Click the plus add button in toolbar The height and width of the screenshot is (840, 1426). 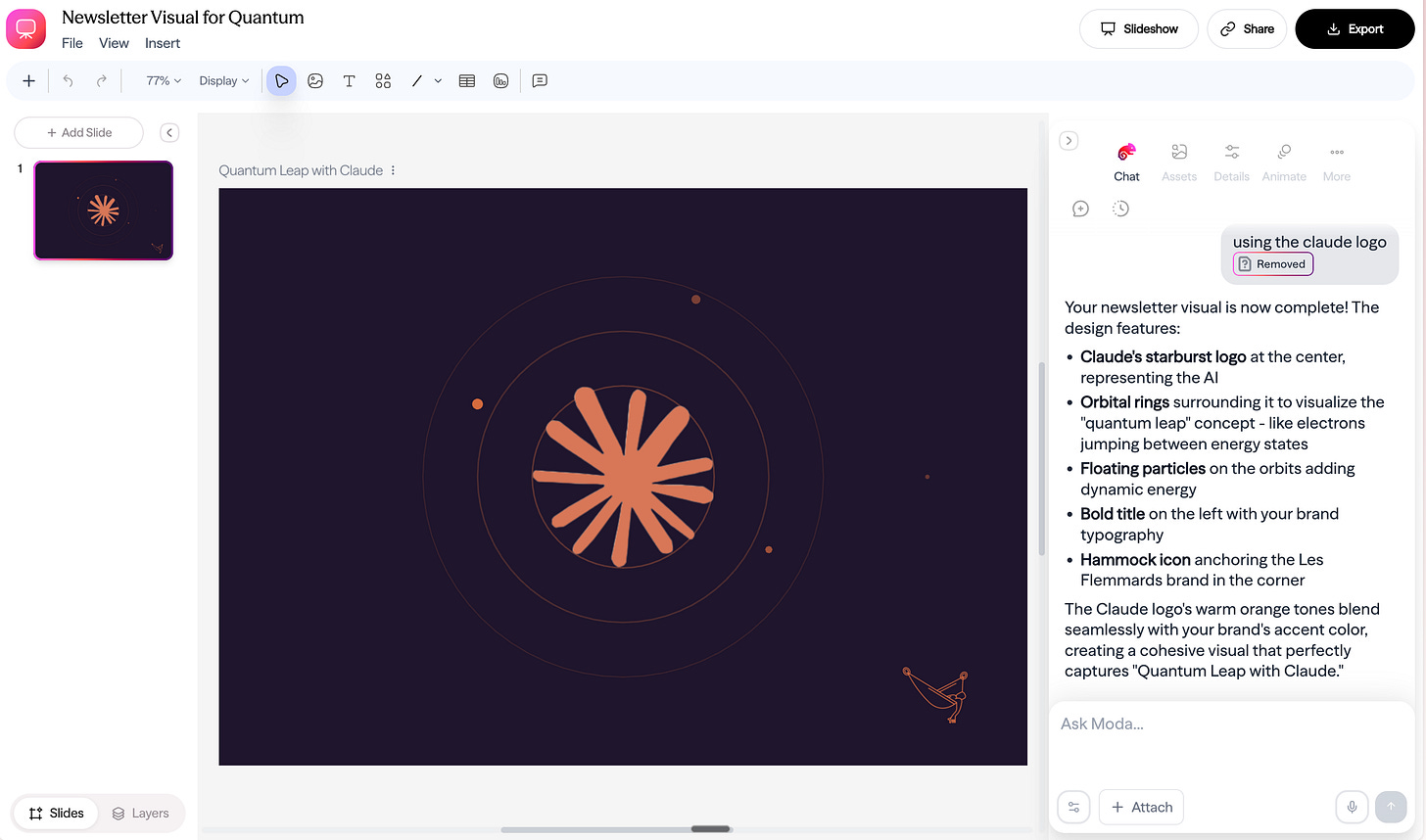(x=29, y=81)
